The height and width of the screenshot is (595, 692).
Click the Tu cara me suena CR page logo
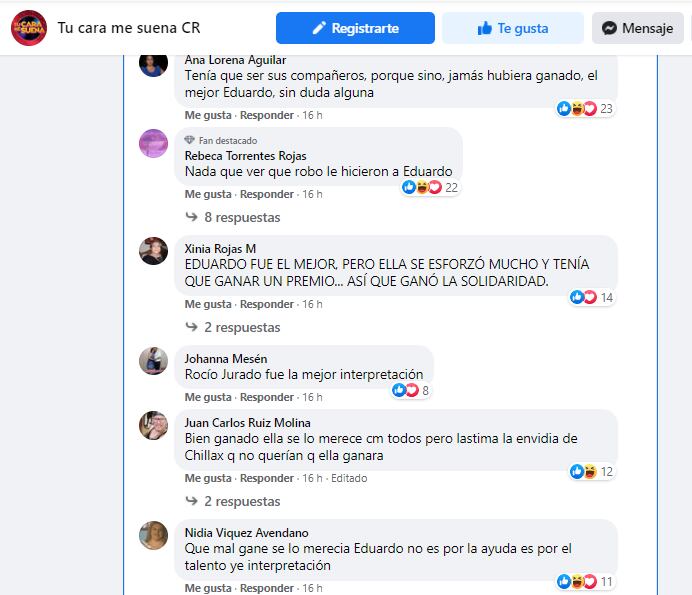tap(29, 28)
